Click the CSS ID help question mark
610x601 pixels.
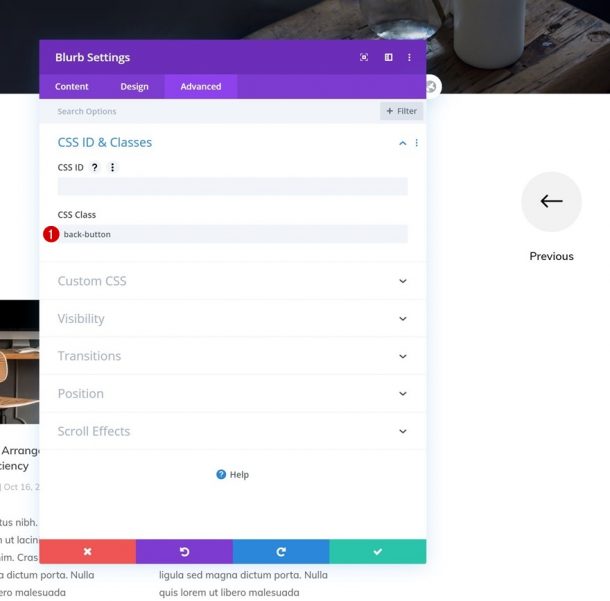point(95,167)
